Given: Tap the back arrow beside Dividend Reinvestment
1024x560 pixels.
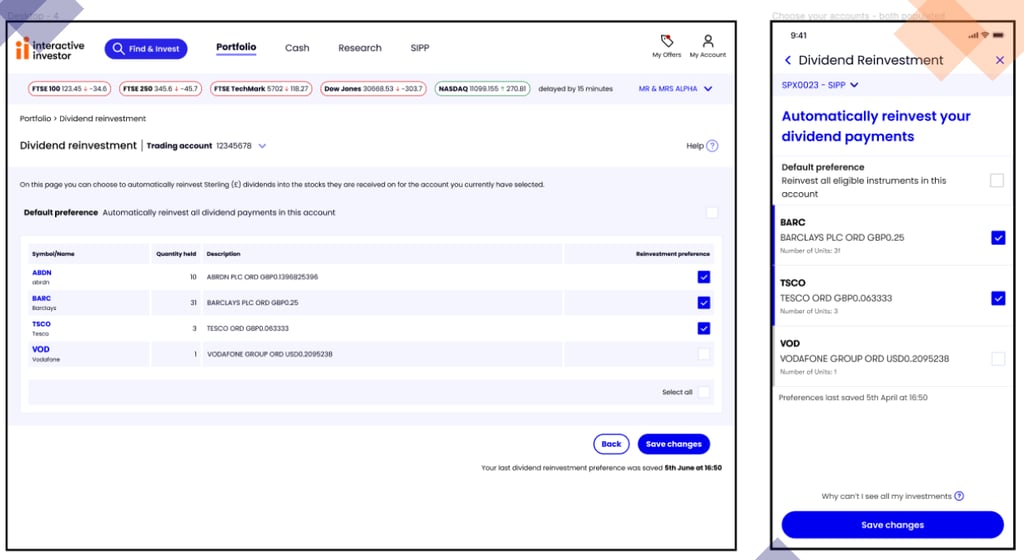Looking at the screenshot, I should pos(788,60).
